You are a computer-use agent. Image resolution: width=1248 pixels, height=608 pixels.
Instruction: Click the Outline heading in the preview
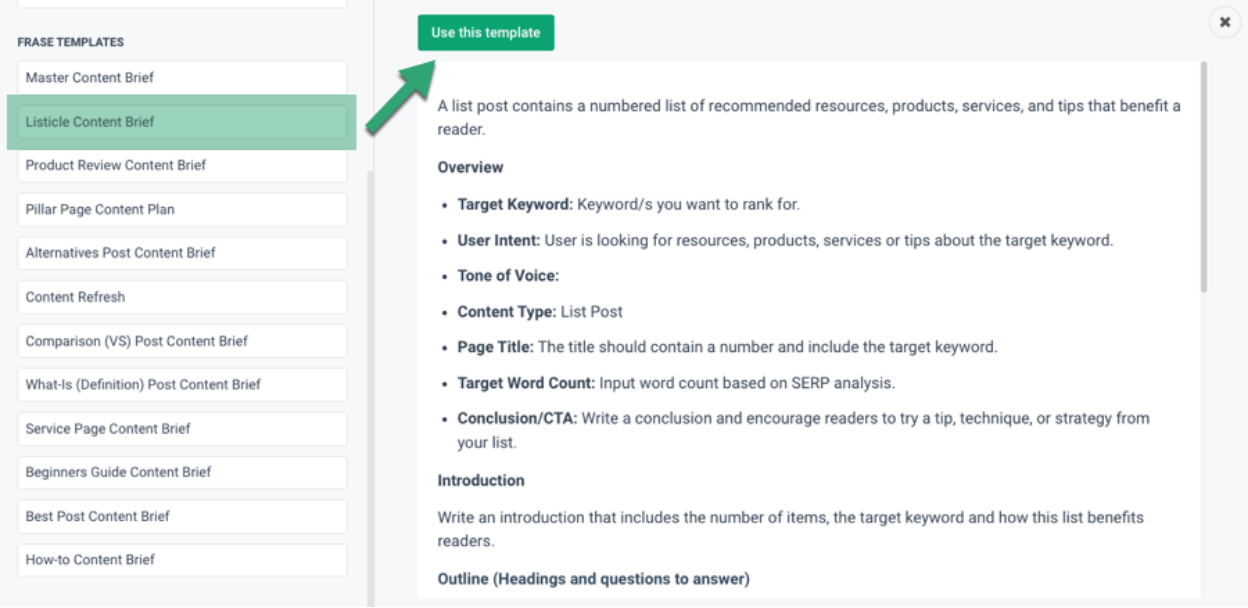[x=593, y=579]
